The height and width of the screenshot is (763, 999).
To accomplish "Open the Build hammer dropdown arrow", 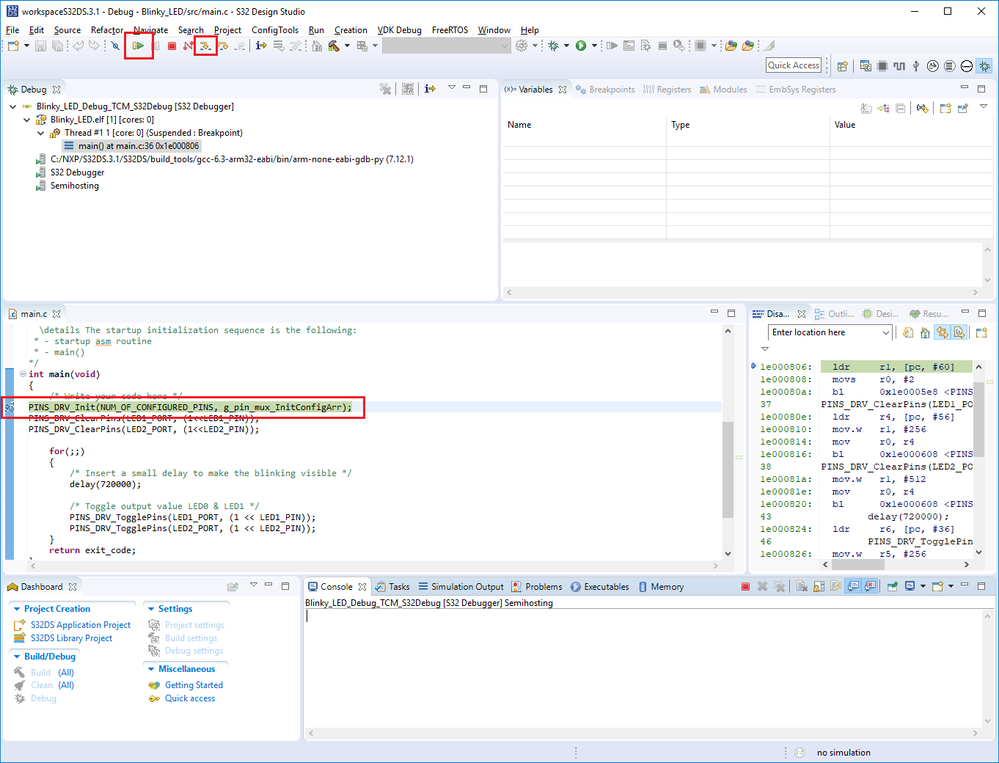I will point(347,46).
